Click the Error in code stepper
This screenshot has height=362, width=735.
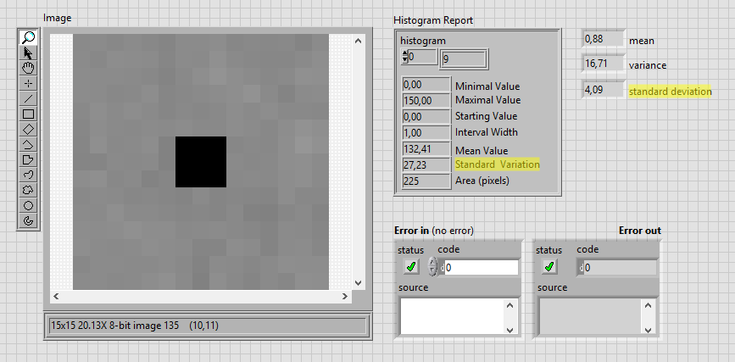tap(433, 267)
